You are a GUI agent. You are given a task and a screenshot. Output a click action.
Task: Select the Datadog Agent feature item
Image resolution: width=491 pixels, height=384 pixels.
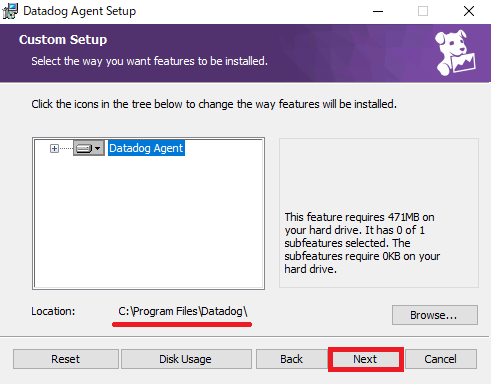tap(146, 148)
